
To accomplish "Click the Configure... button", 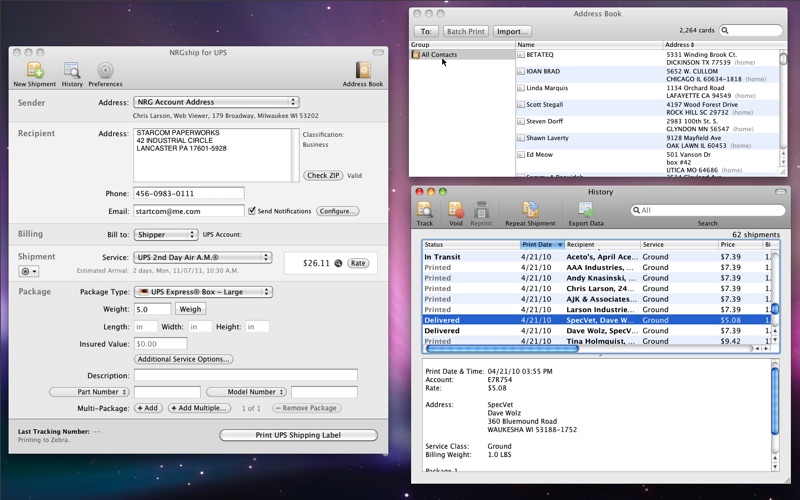I will (x=337, y=211).
